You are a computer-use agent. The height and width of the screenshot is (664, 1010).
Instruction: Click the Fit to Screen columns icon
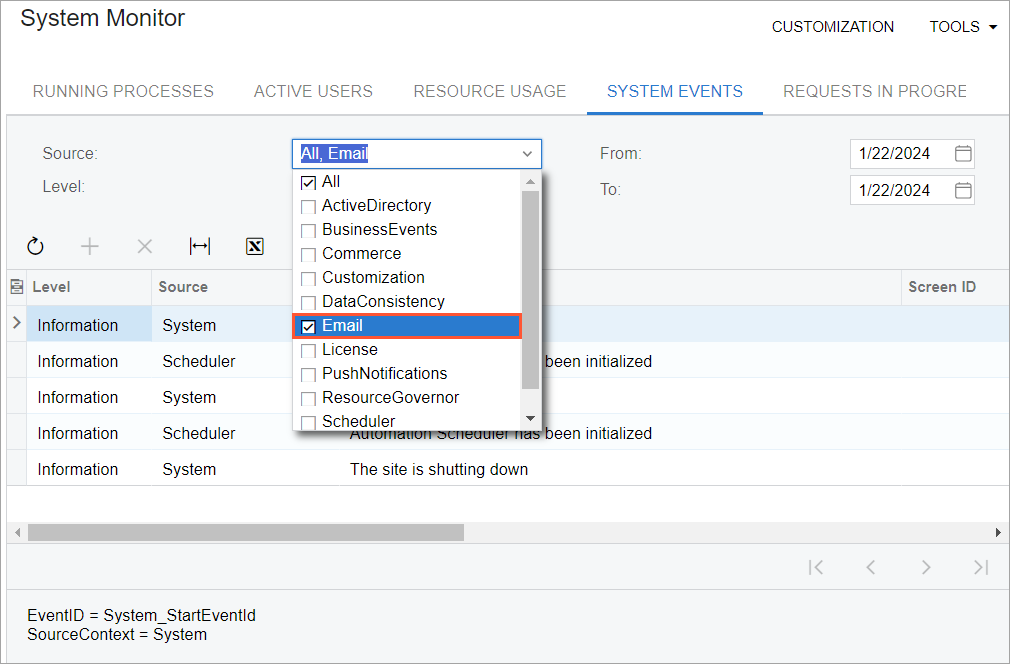(200, 246)
